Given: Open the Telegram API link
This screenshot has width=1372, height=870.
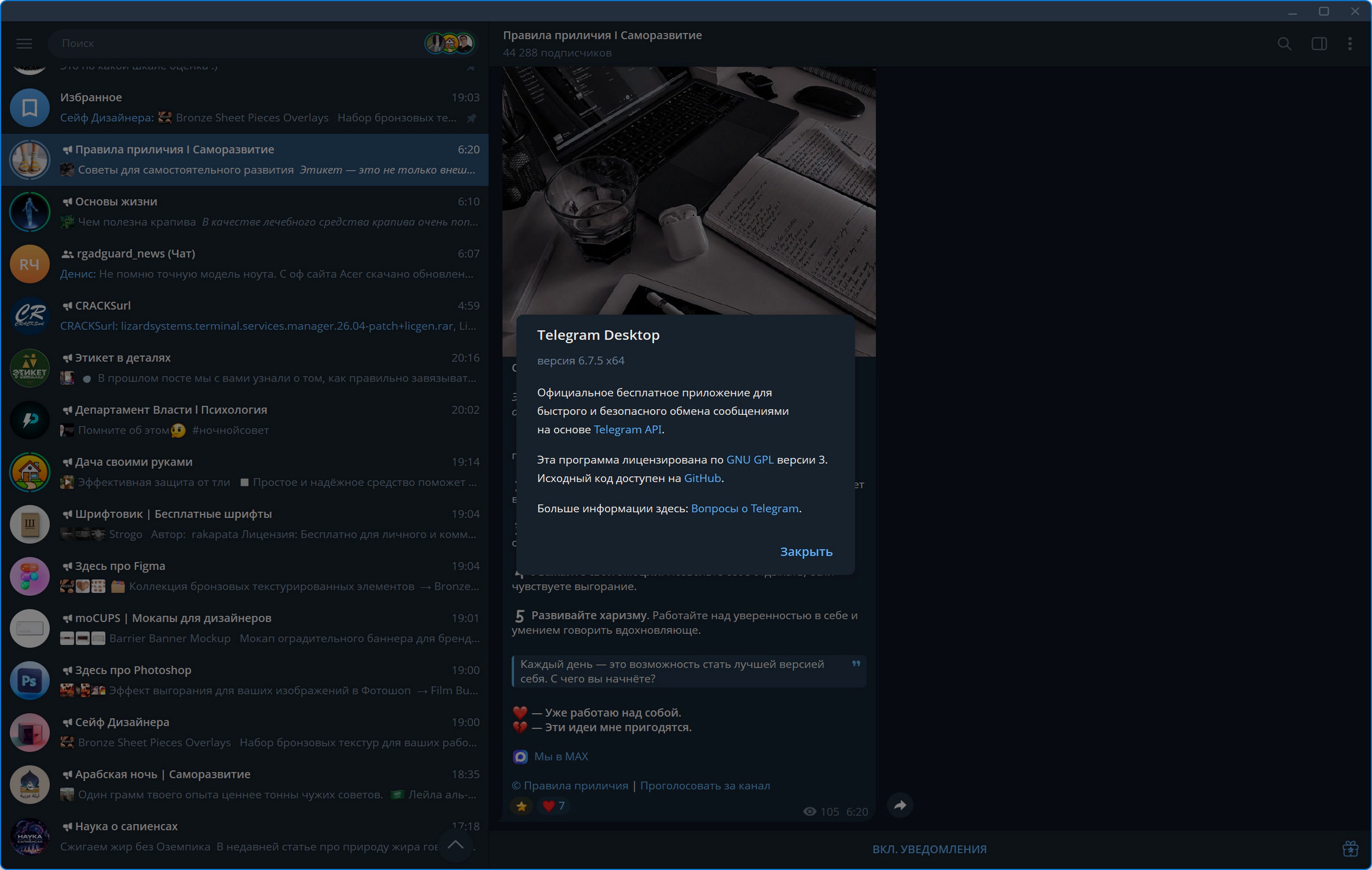Looking at the screenshot, I should point(627,429).
